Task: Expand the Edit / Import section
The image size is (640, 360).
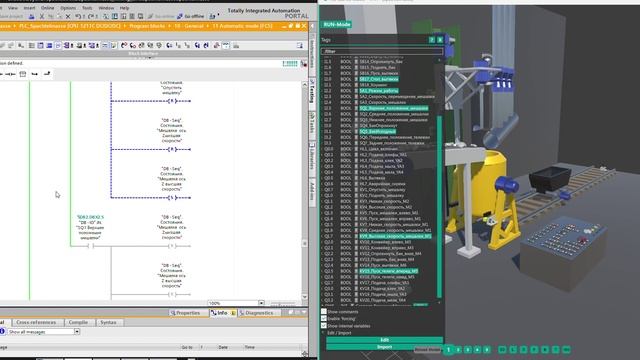Action: click(x=324, y=333)
